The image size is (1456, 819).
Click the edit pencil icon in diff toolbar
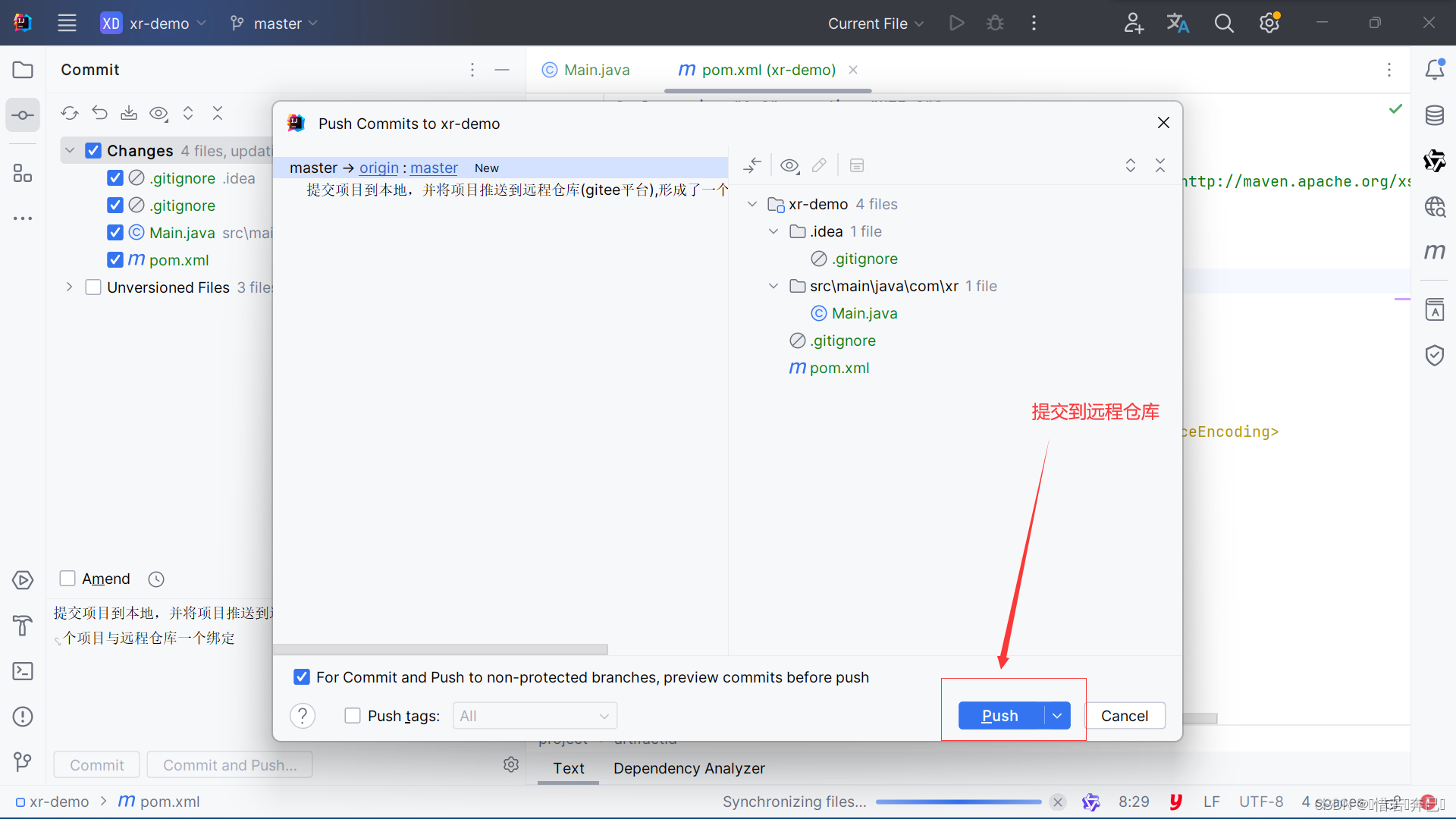[x=818, y=165]
